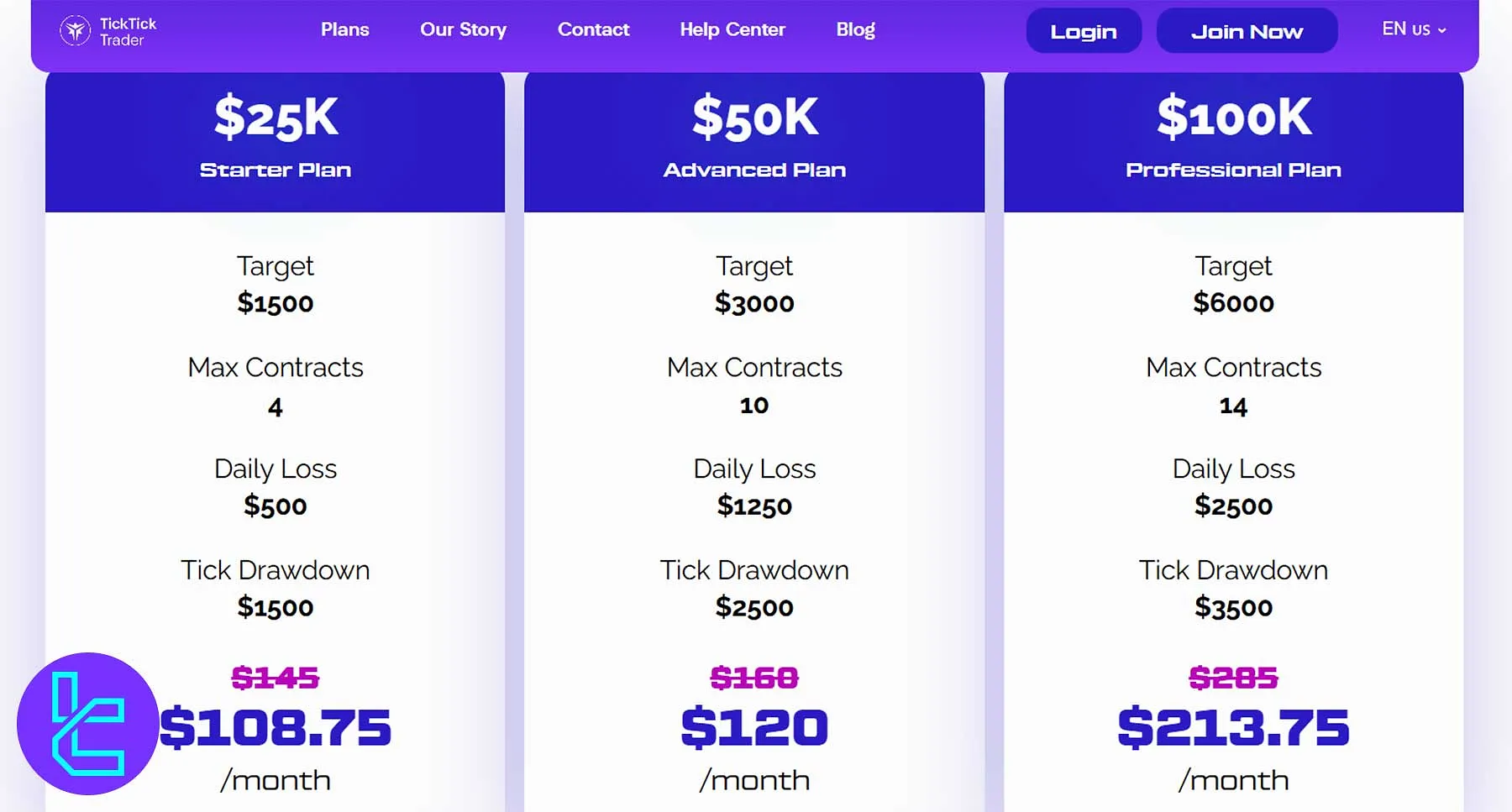The height and width of the screenshot is (812, 1512).
Task: Click the crossed-out $145 original price
Action: 275,678
